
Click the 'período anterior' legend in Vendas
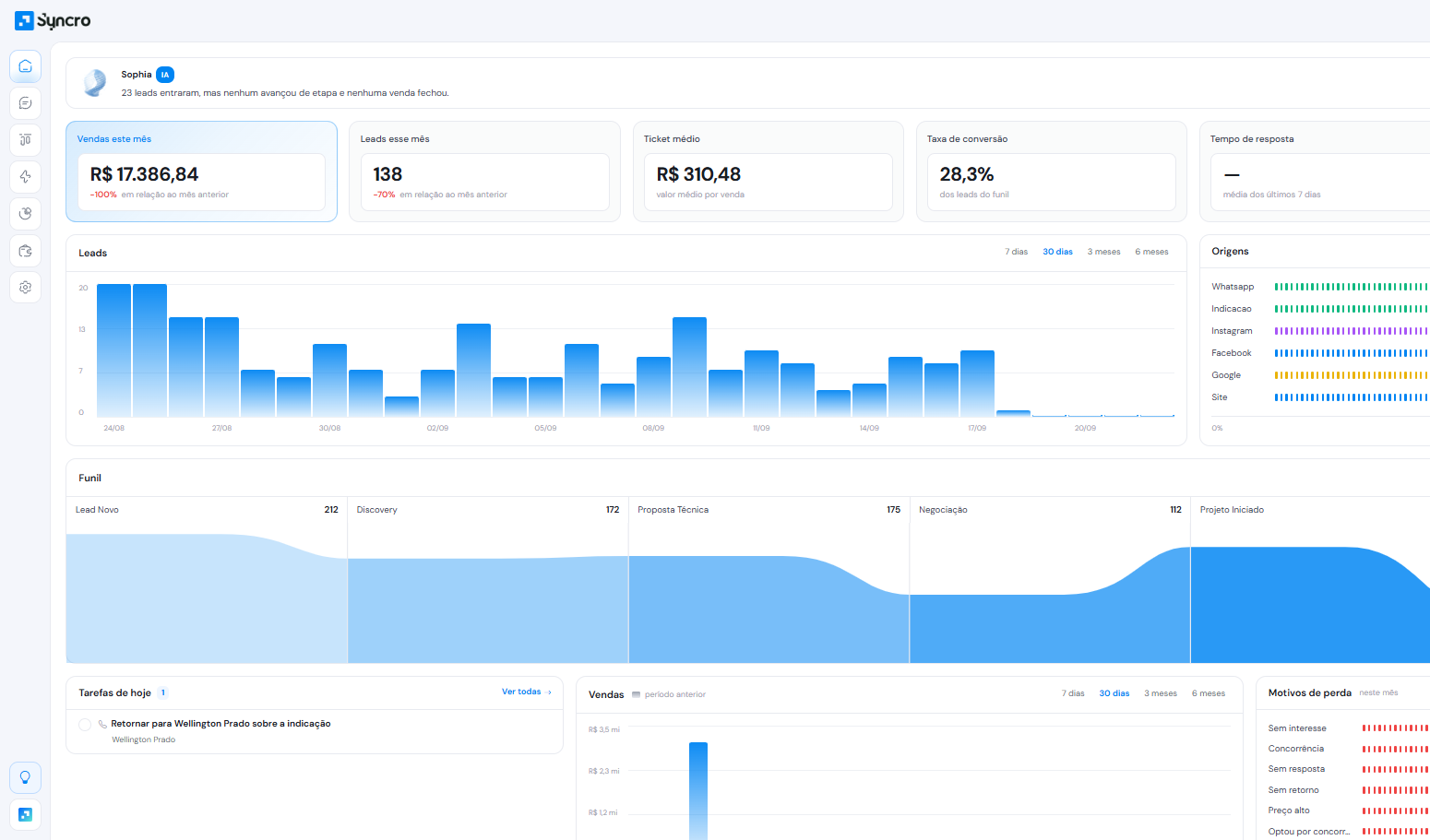tap(669, 694)
